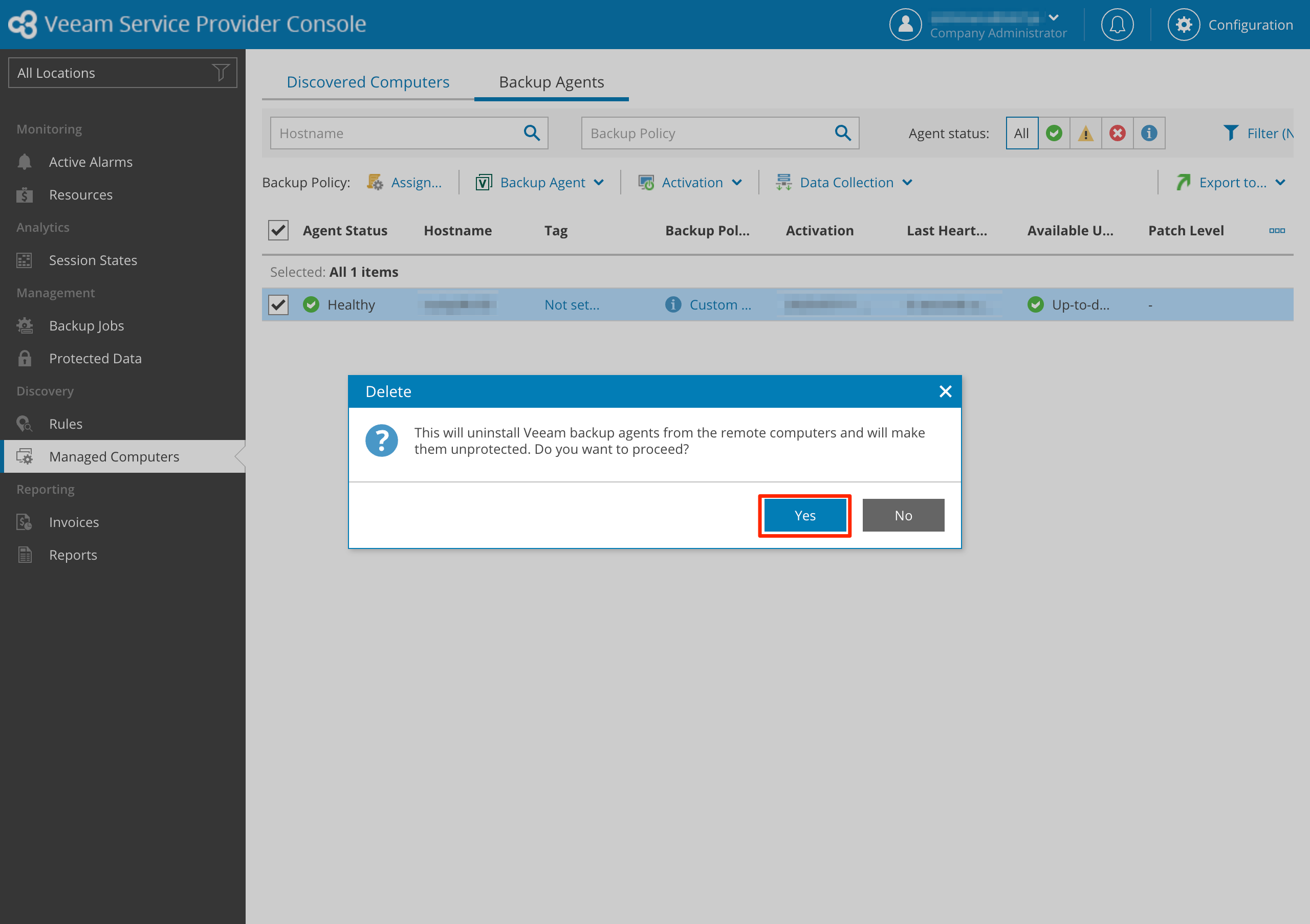Sort by Available Updates column header
1310x924 pixels.
coord(1070,230)
